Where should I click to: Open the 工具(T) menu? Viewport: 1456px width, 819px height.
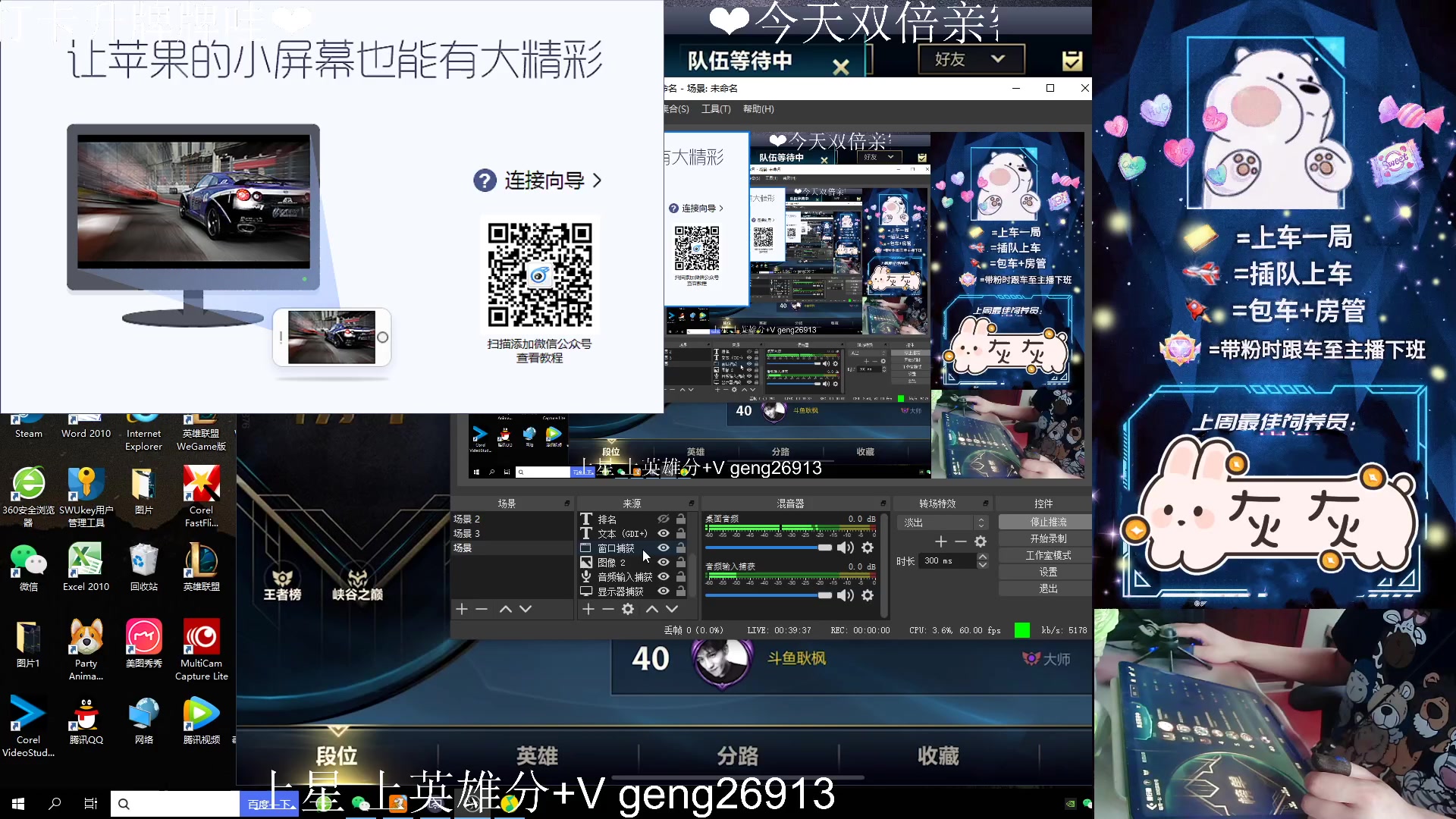(716, 109)
